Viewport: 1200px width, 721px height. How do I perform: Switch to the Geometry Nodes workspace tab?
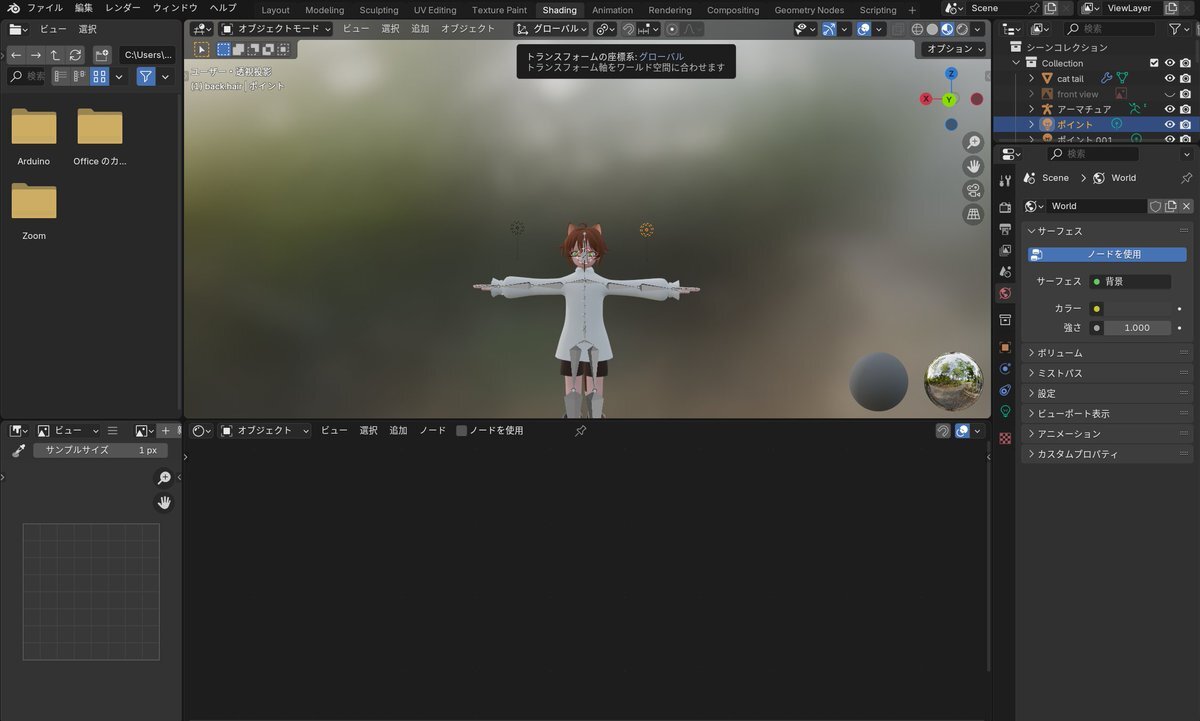pos(809,10)
